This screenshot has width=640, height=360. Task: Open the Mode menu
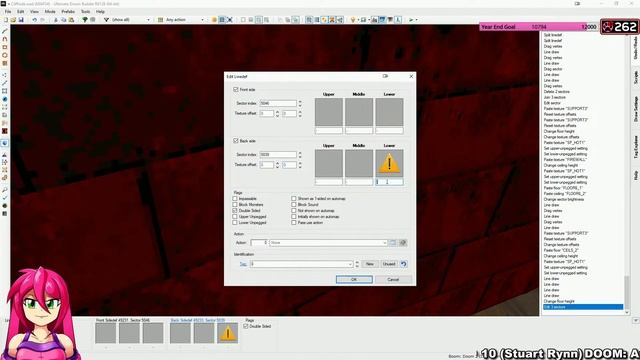(x=50, y=11)
